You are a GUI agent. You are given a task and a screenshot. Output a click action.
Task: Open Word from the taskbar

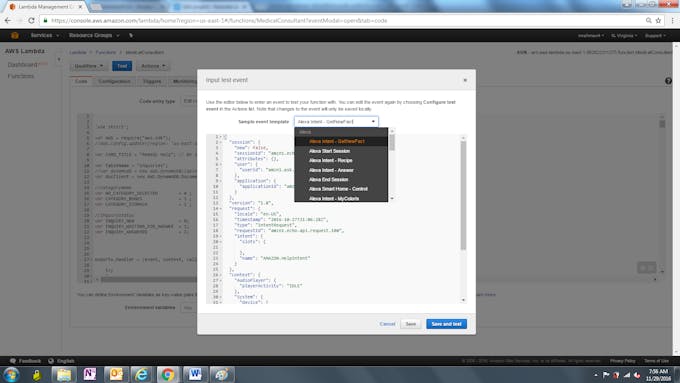[195, 374]
